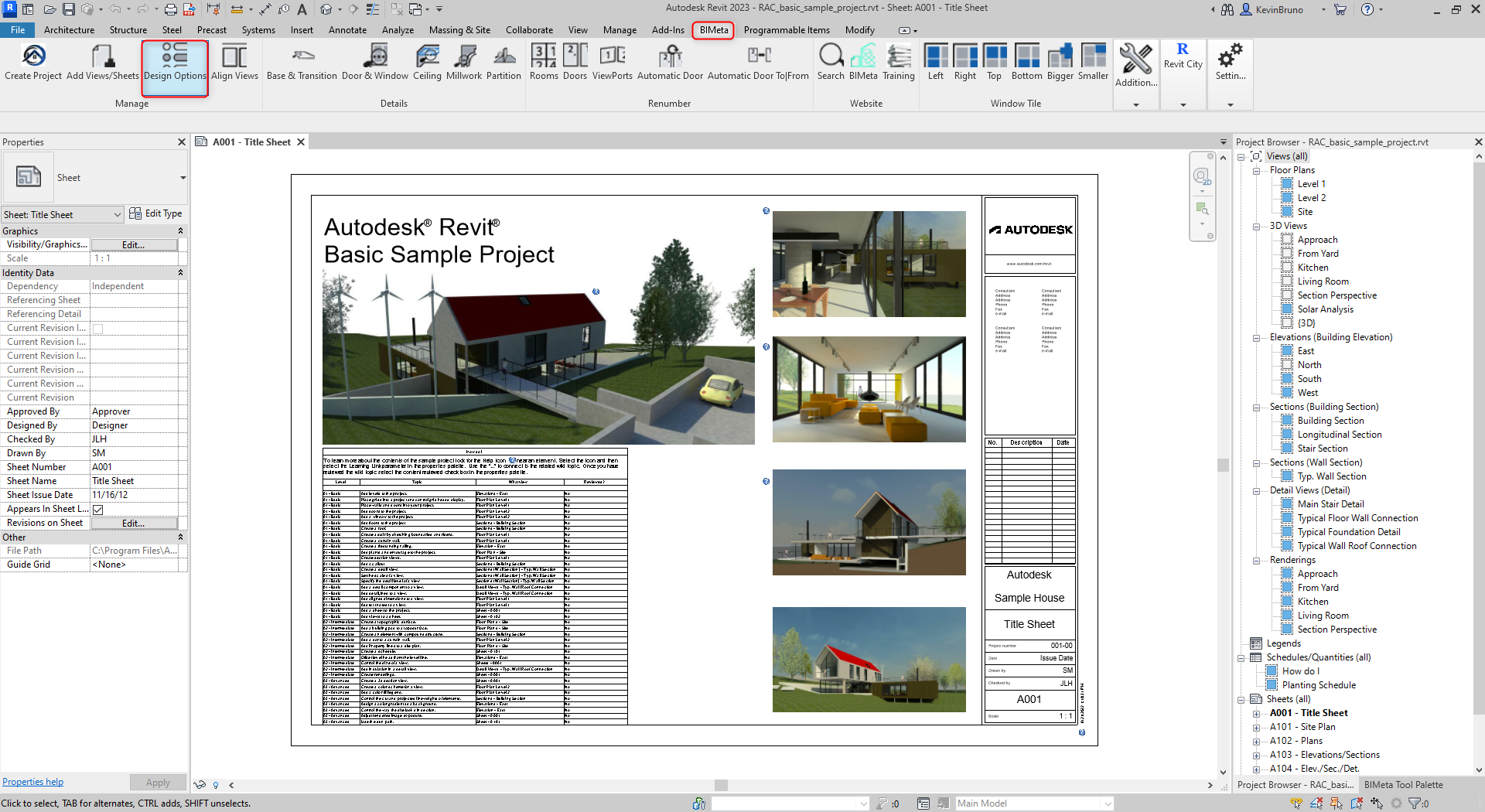The width and height of the screenshot is (1485, 812).
Task: Collapse the 3D Views tree node
Action: 1256,227
